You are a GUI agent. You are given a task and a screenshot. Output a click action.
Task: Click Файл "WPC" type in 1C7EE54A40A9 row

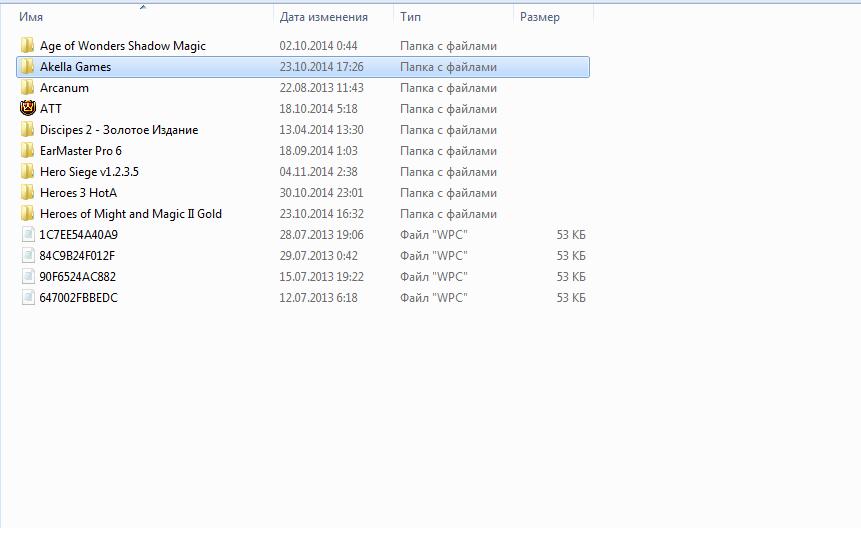pyautogui.click(x=434, y=235)
